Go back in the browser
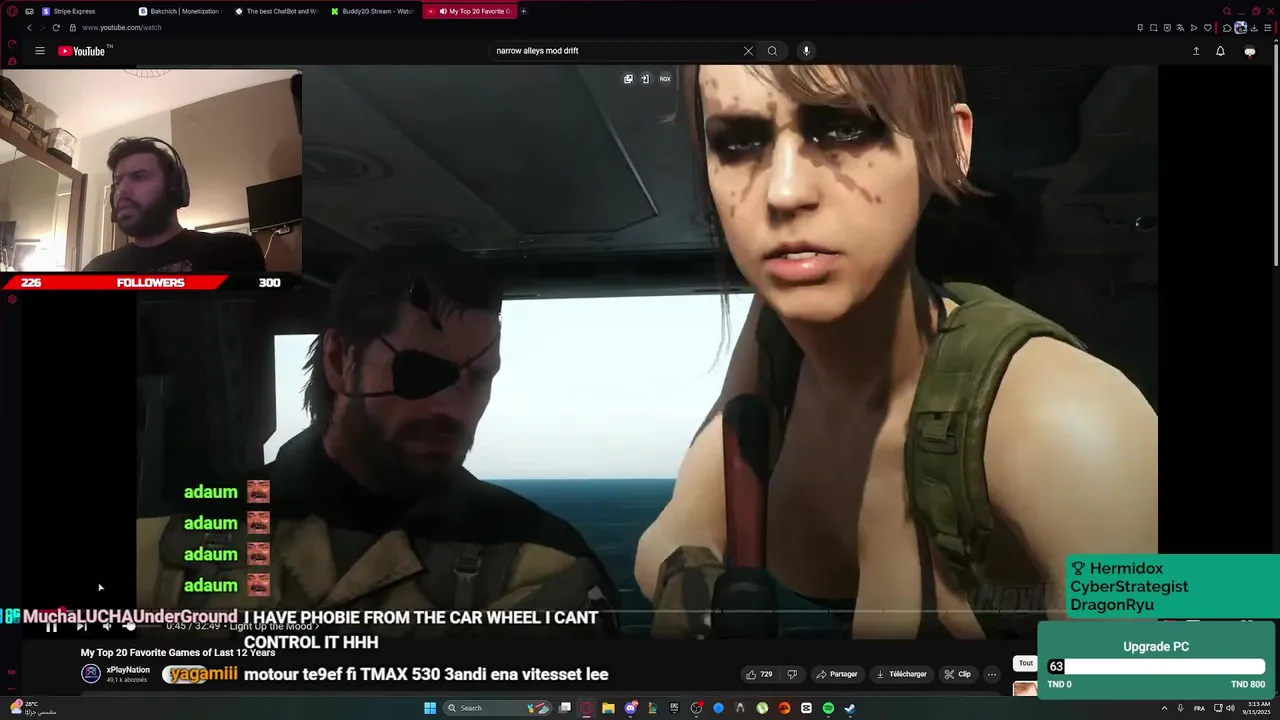 29,28
